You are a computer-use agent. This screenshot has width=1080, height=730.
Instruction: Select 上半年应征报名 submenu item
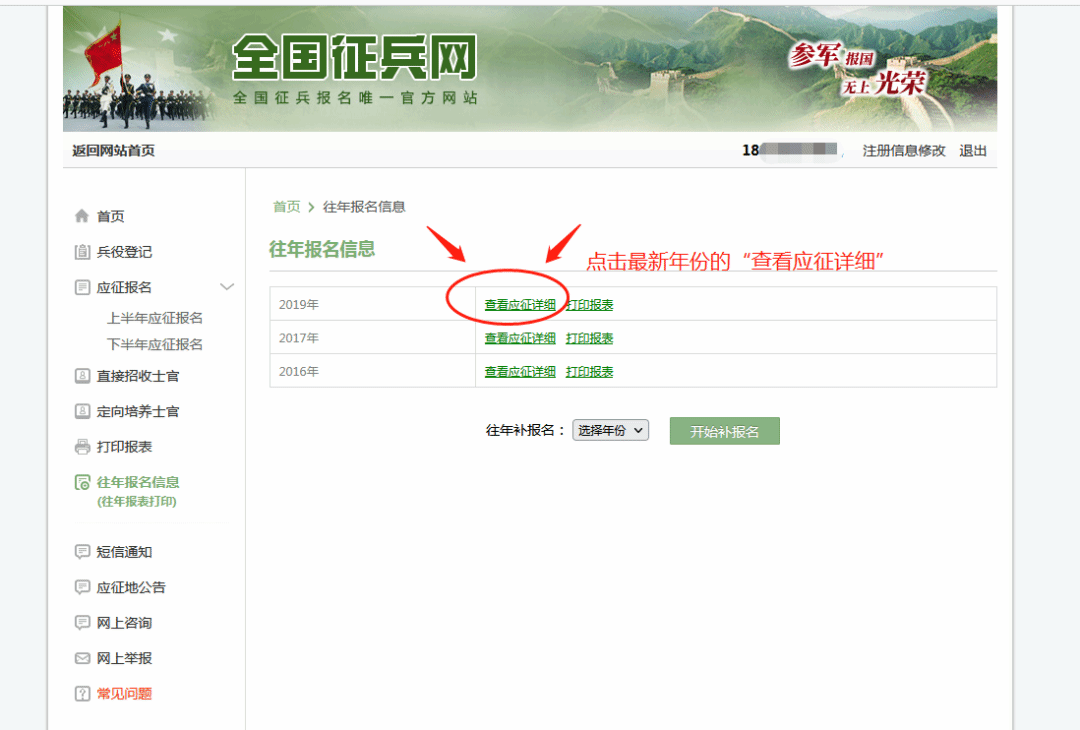click(155, 318)
